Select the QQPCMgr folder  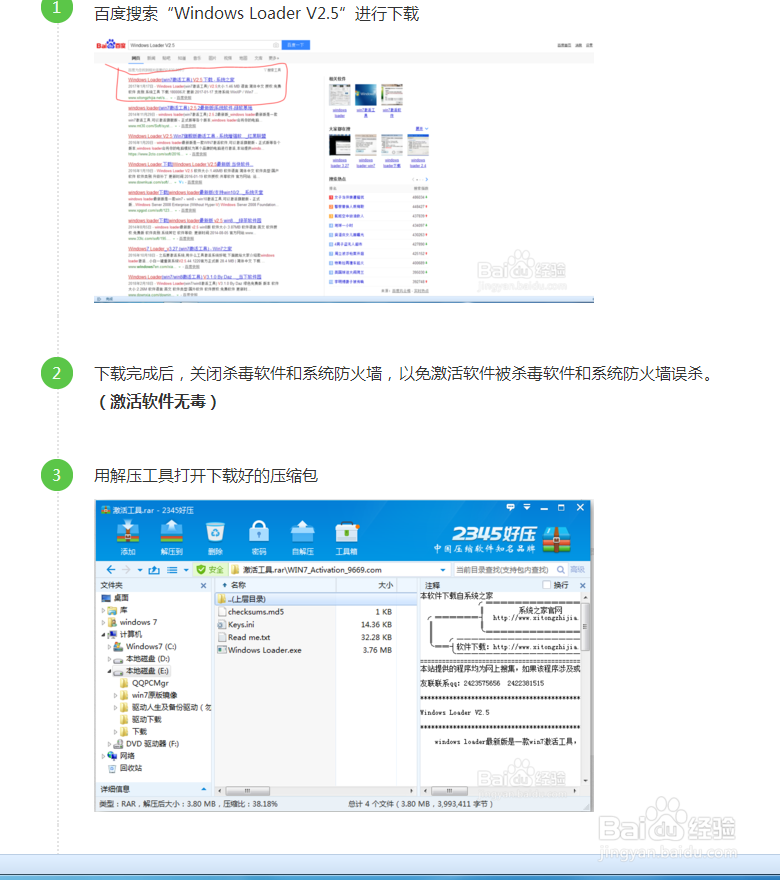144,683
